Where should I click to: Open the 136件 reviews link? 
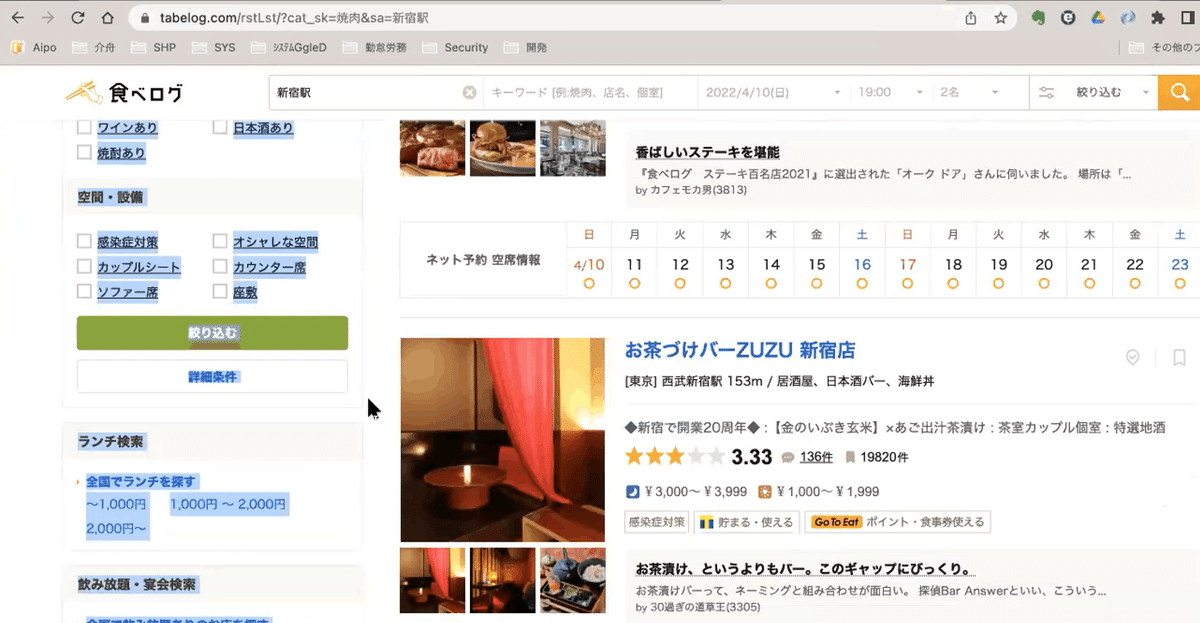pos(816,458)
